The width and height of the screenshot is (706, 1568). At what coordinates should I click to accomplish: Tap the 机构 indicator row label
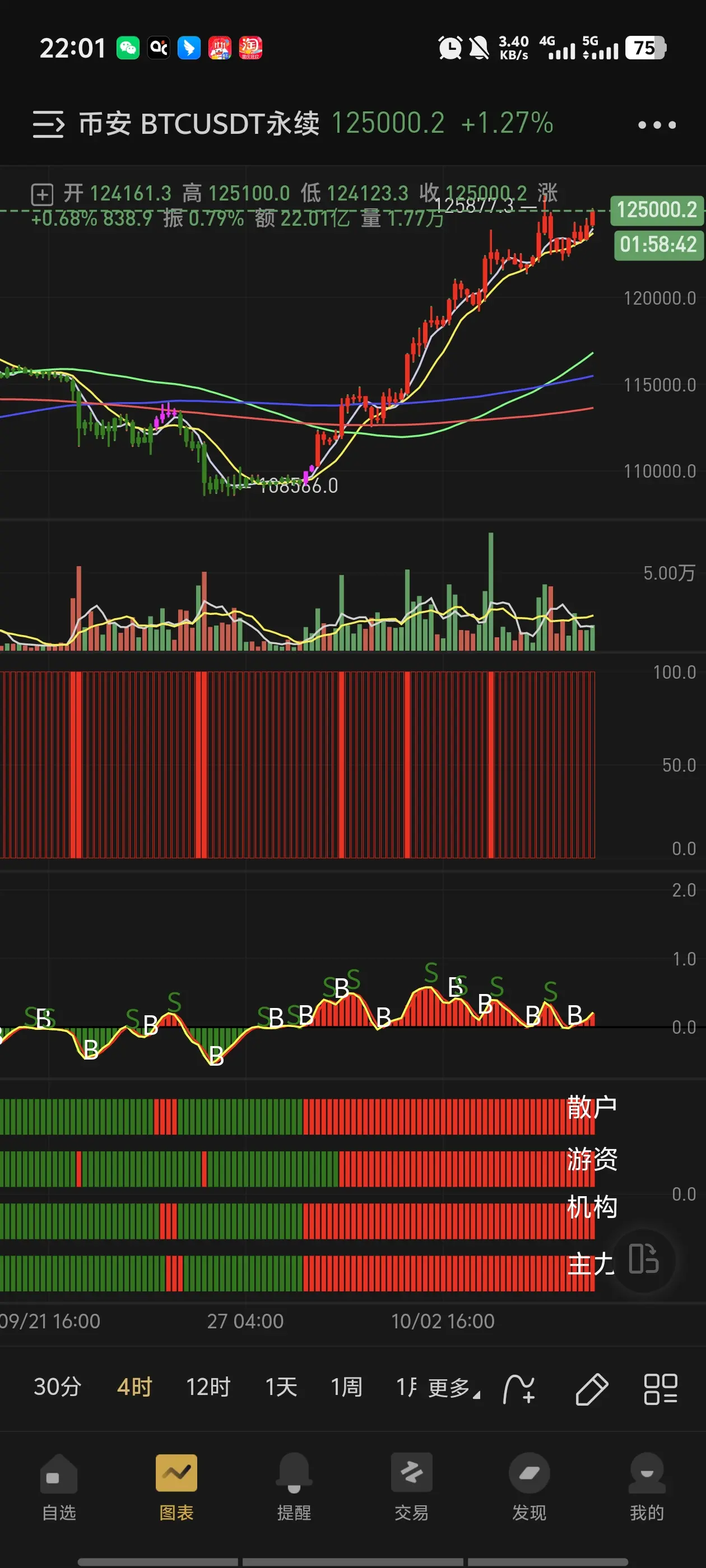pos(592,1206)
